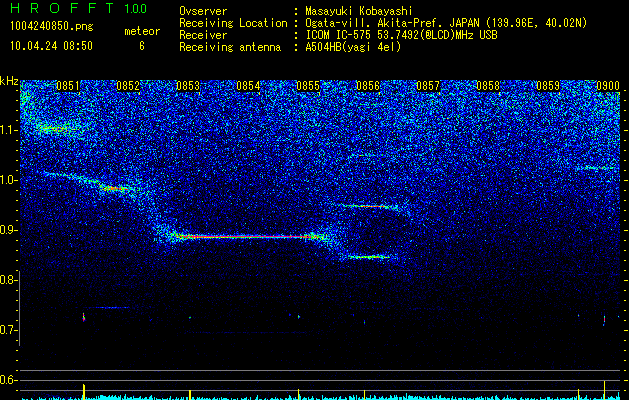629x400 pixels.
Task: Click the 1.0 frequency axis label
Action: tap(7, 180)
